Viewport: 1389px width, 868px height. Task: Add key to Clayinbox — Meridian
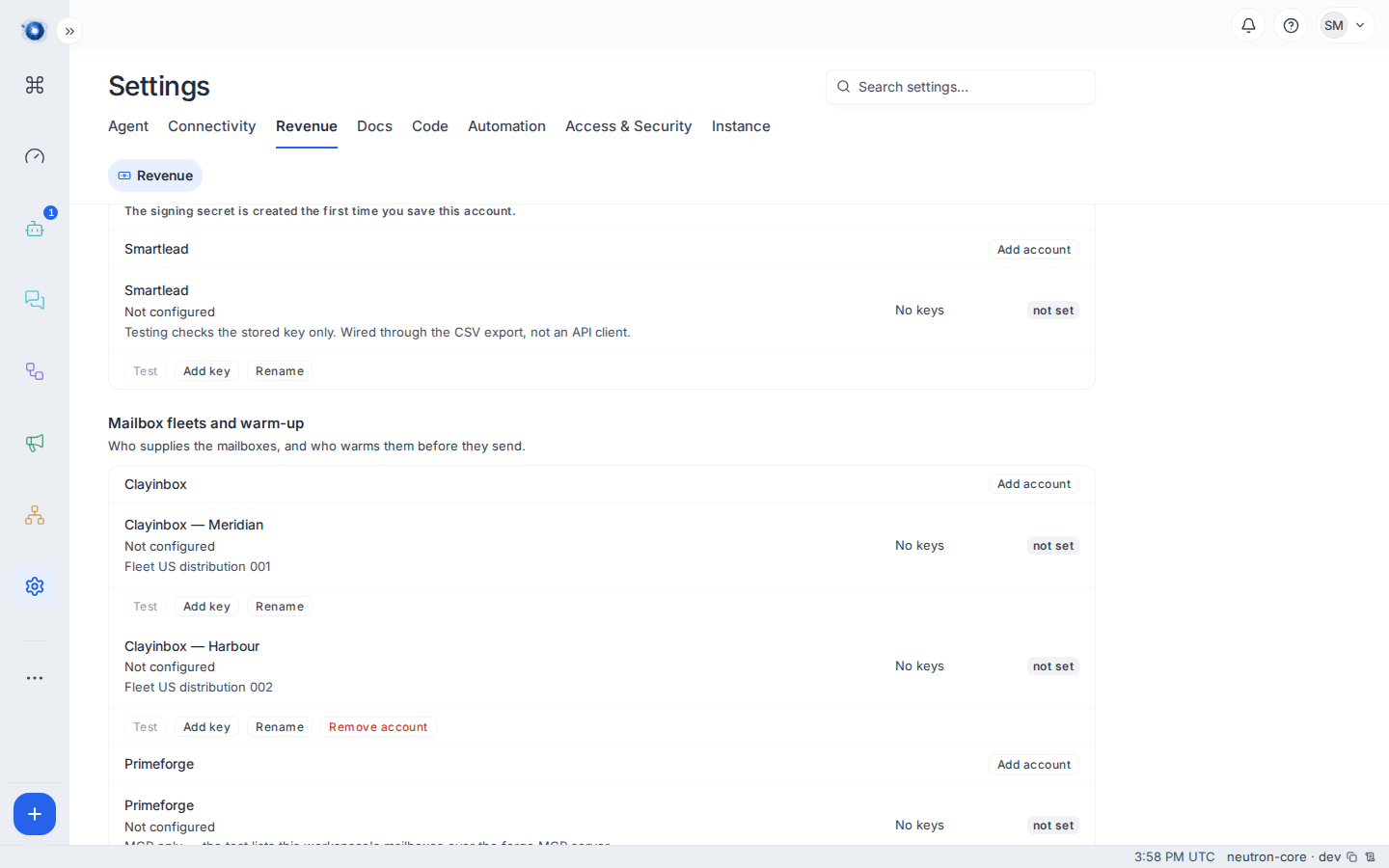click(206, 607)
